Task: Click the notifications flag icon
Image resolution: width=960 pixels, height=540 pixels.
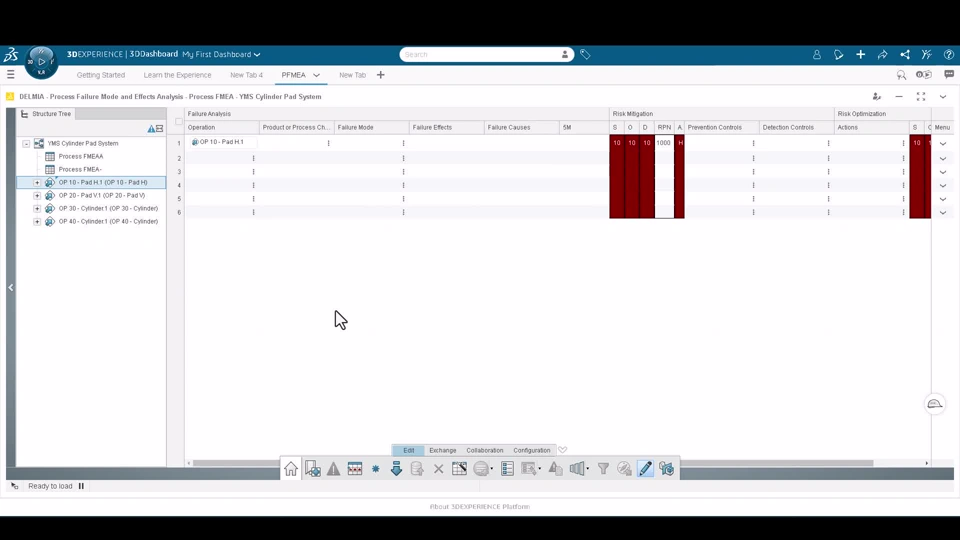Action: (839, 54)
